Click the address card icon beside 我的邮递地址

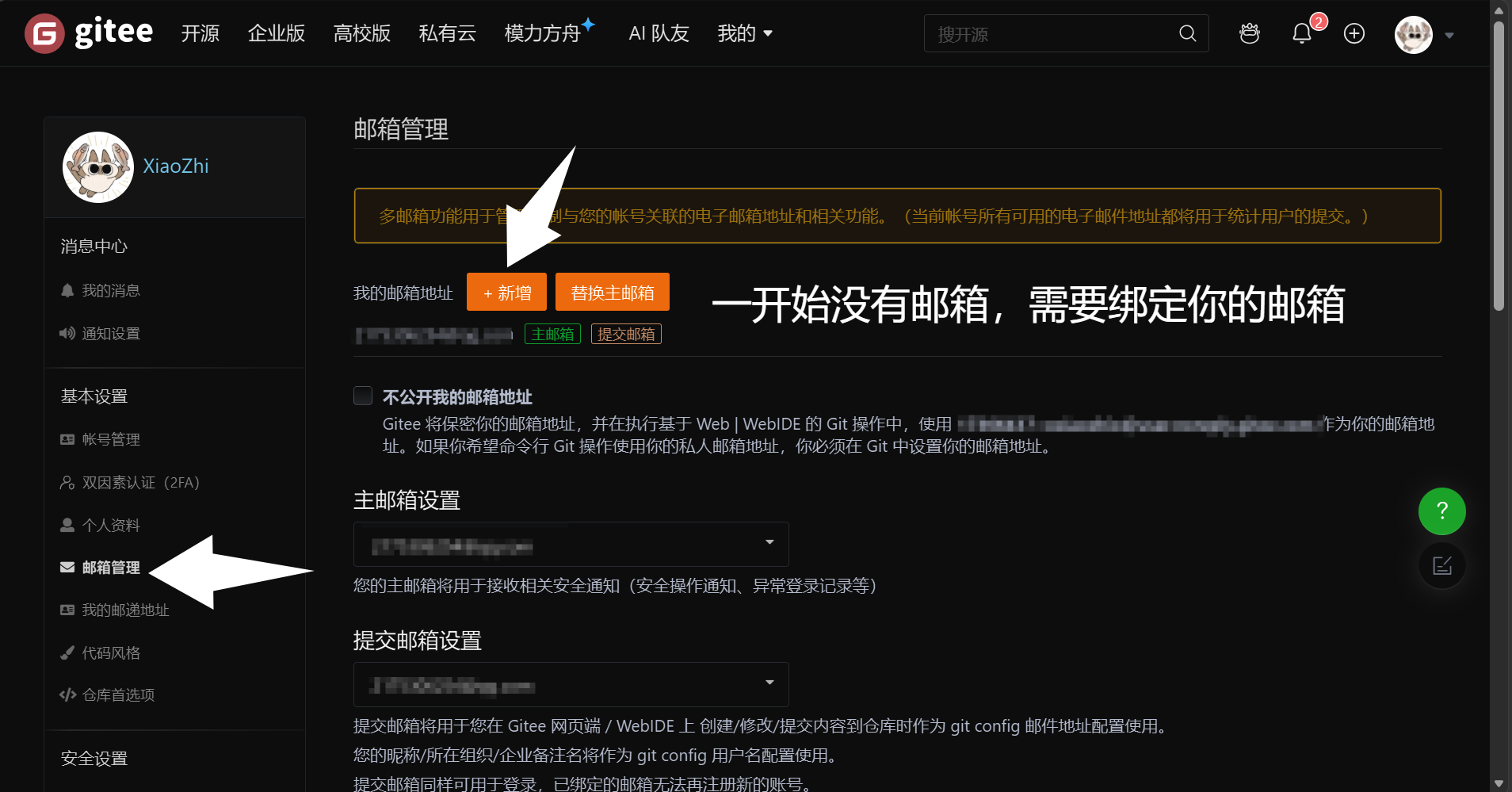67,610
